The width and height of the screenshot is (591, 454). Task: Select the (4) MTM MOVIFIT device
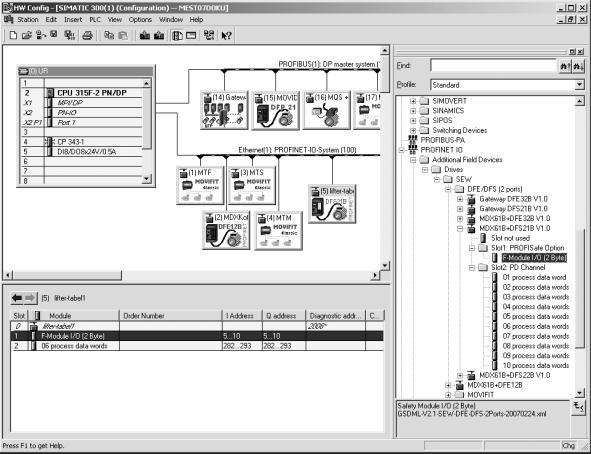[x=279, y=230]
